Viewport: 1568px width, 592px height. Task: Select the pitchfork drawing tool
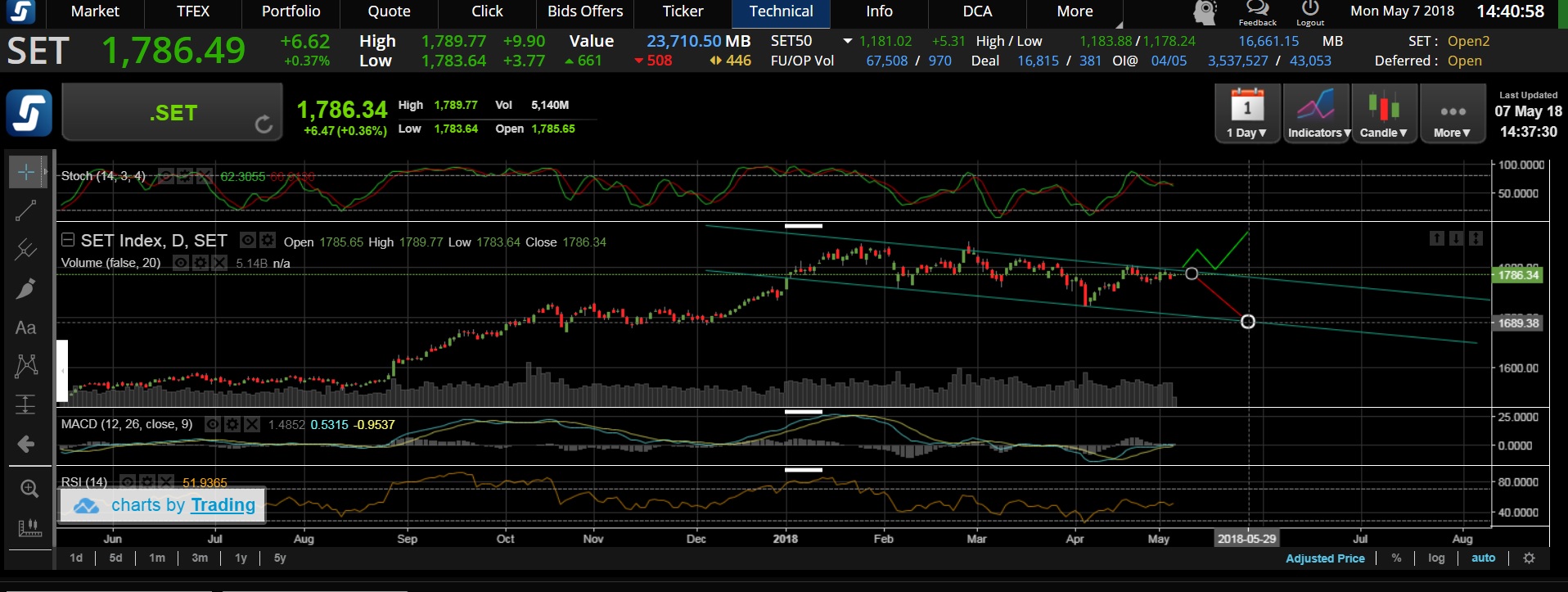(25, 249)
